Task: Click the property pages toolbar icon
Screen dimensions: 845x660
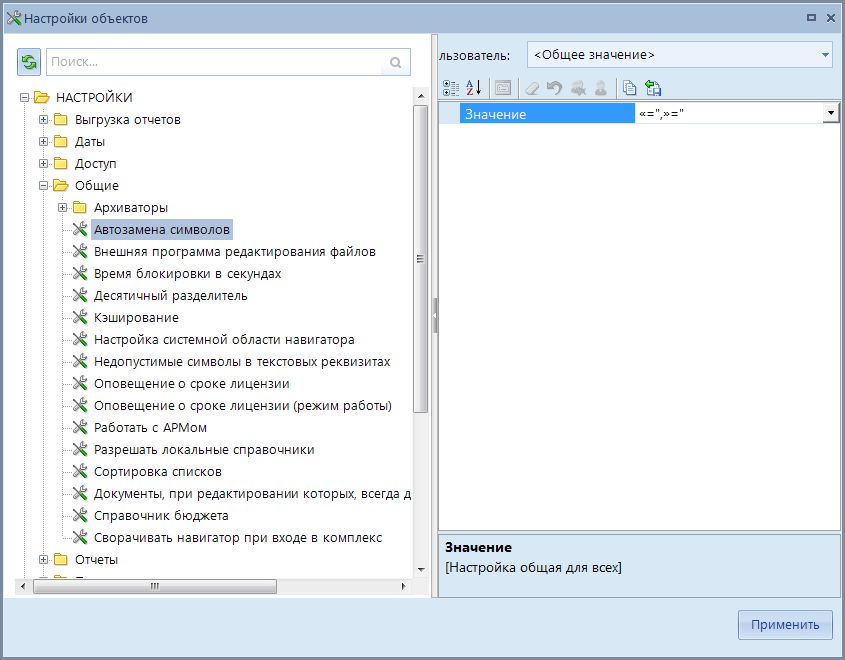Action: pyautogui.click(x=503, y=88)
